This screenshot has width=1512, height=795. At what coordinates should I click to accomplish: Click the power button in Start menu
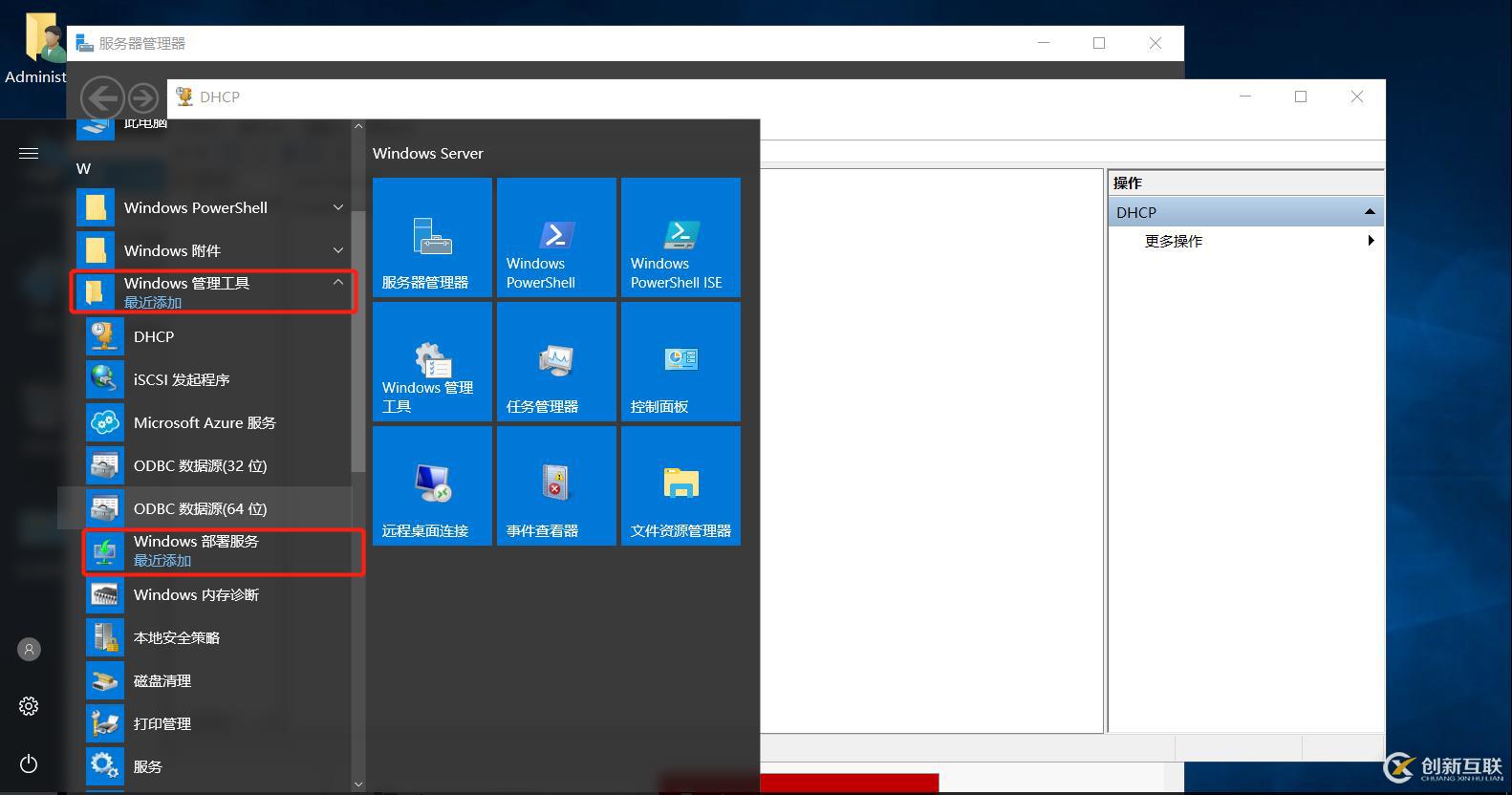[29, 763]
